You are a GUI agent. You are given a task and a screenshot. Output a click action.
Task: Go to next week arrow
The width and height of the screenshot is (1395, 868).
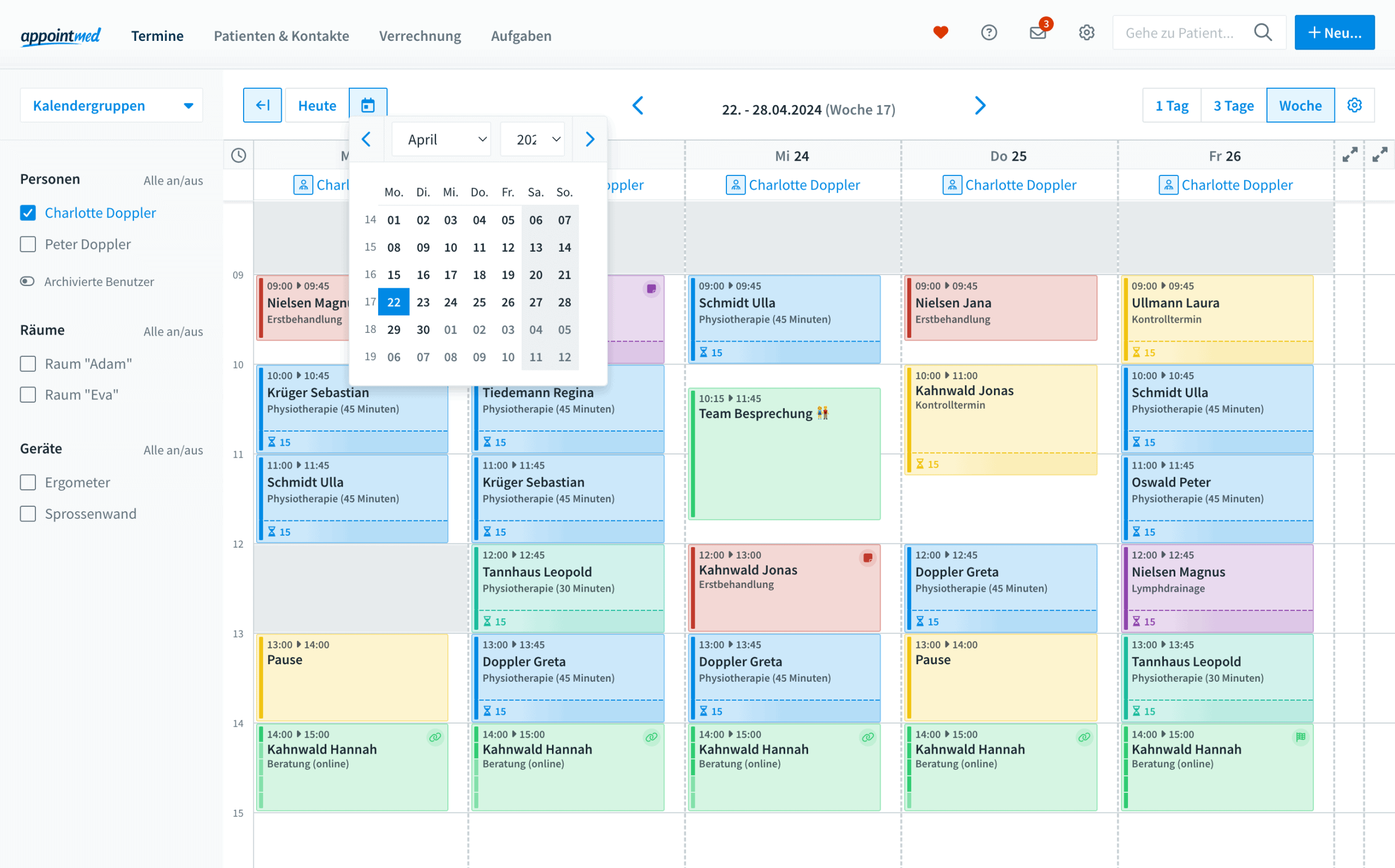pos(980,105)
